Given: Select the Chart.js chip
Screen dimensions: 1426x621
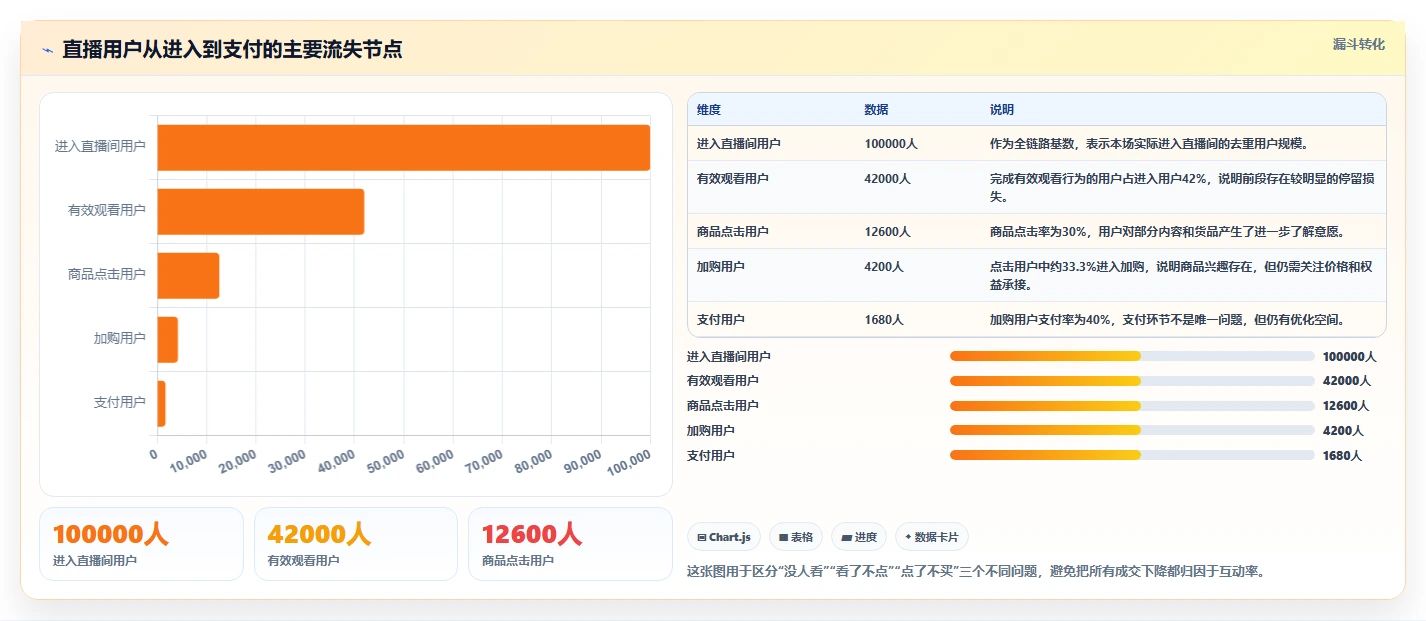Looking at the screenshot, I should coord(723,537).
